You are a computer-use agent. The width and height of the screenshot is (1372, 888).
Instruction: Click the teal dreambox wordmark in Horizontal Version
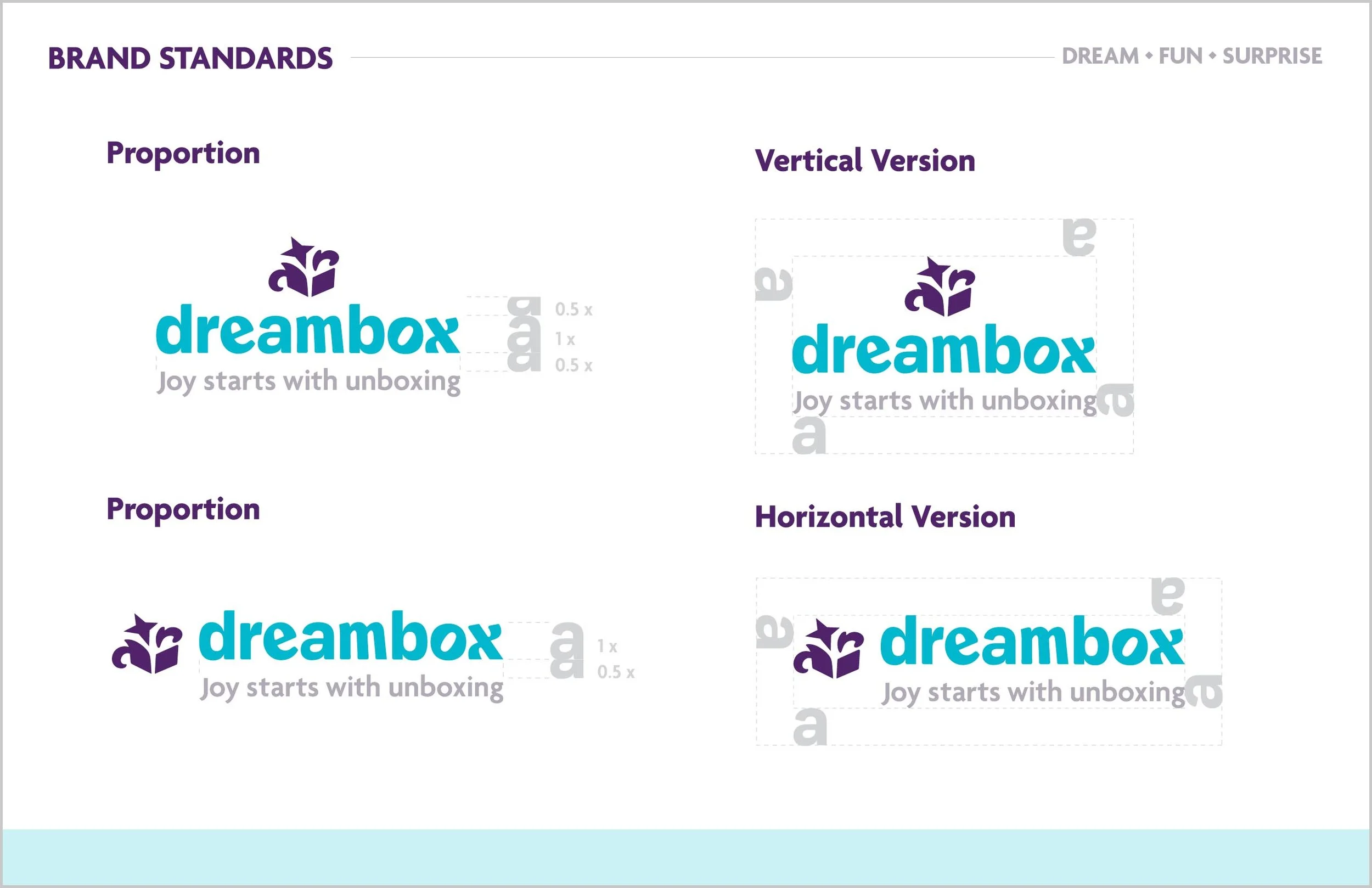pos(1032,641)
